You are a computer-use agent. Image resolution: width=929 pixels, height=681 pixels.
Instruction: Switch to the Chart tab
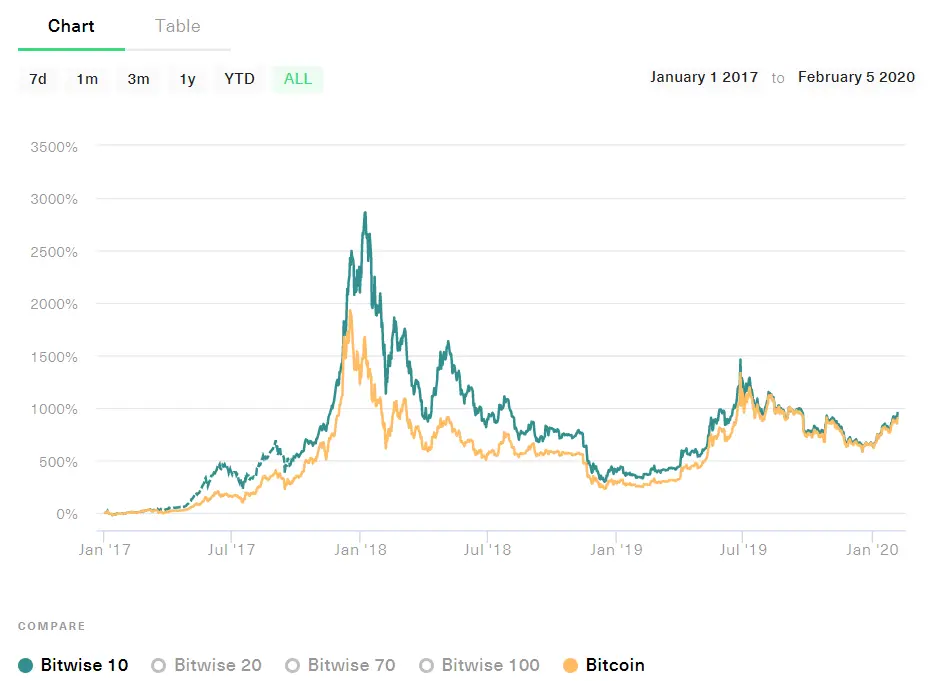pyautogui.click(x=71, y=26)
